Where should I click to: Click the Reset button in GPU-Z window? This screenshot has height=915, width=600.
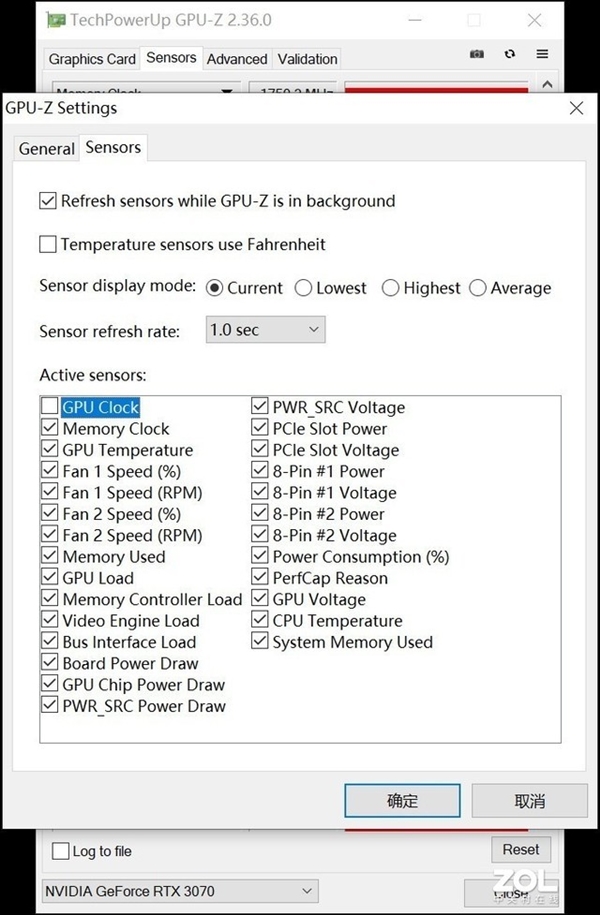pyautogui.click(x=521, y=849)
